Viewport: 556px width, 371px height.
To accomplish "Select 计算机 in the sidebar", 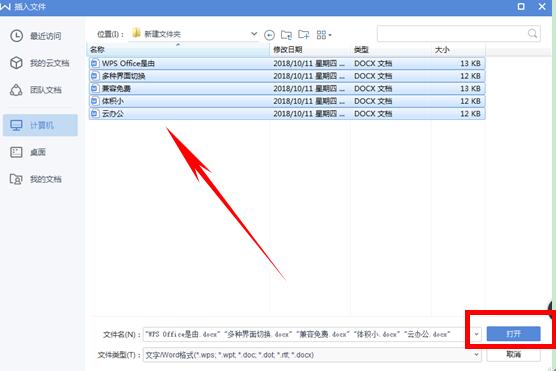I will tap(40, 125).
